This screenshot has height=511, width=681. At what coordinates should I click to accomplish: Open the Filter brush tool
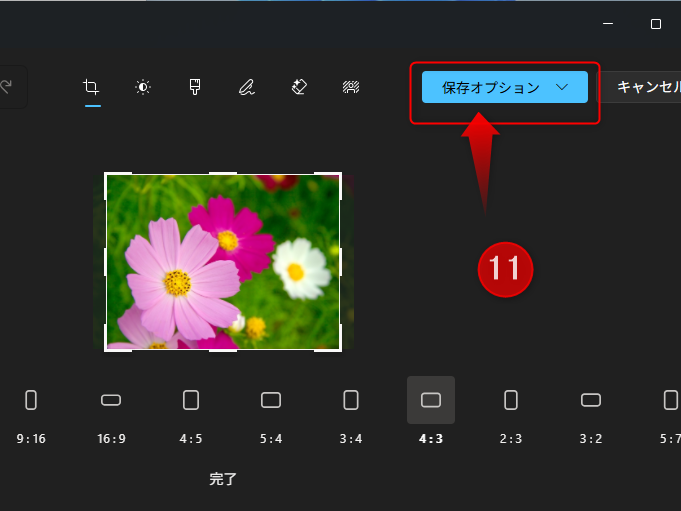coord(195,87)
